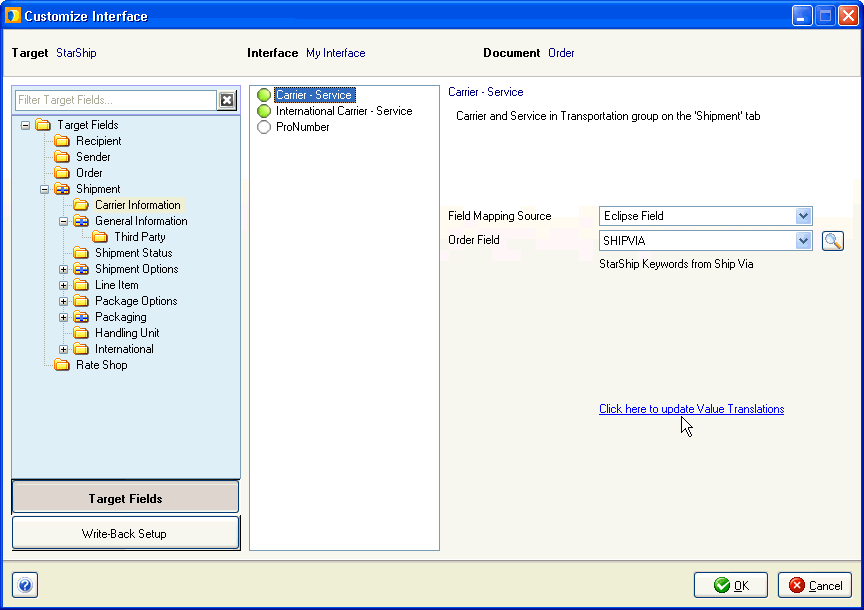Focus the Filter Target Fields input
The image size is (864, 610).
pos(116,100)
